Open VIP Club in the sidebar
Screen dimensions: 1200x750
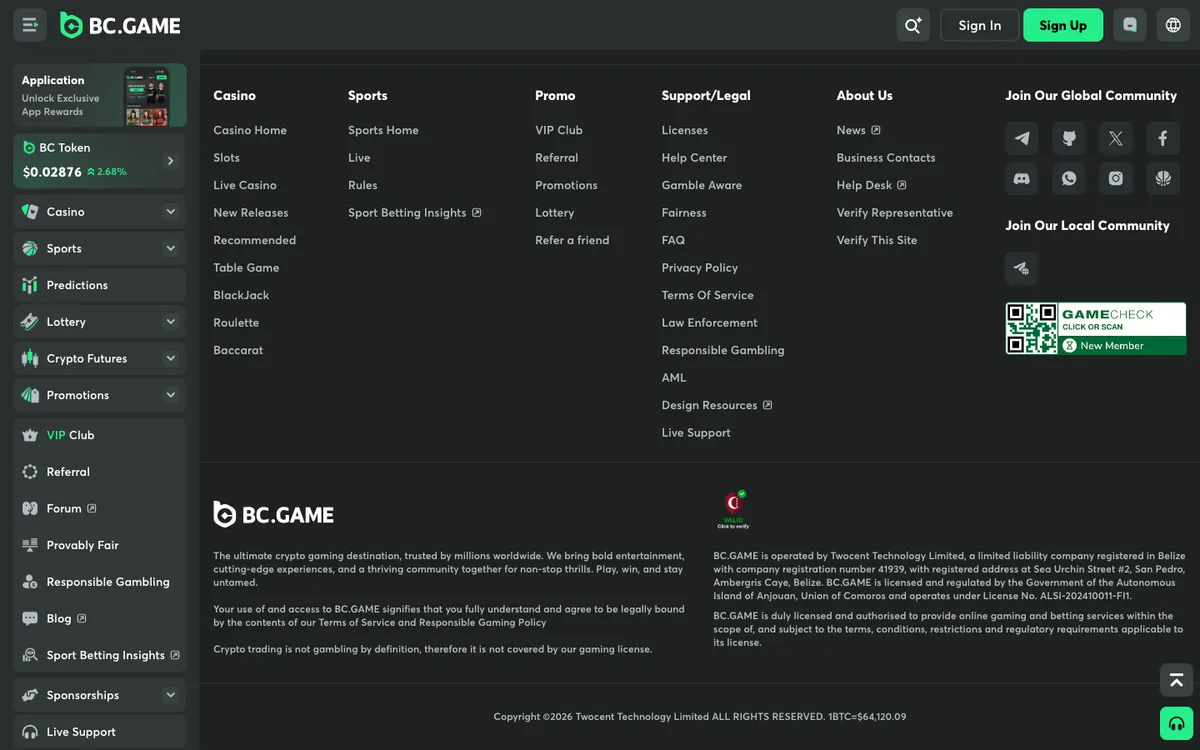tap(100, 435)
